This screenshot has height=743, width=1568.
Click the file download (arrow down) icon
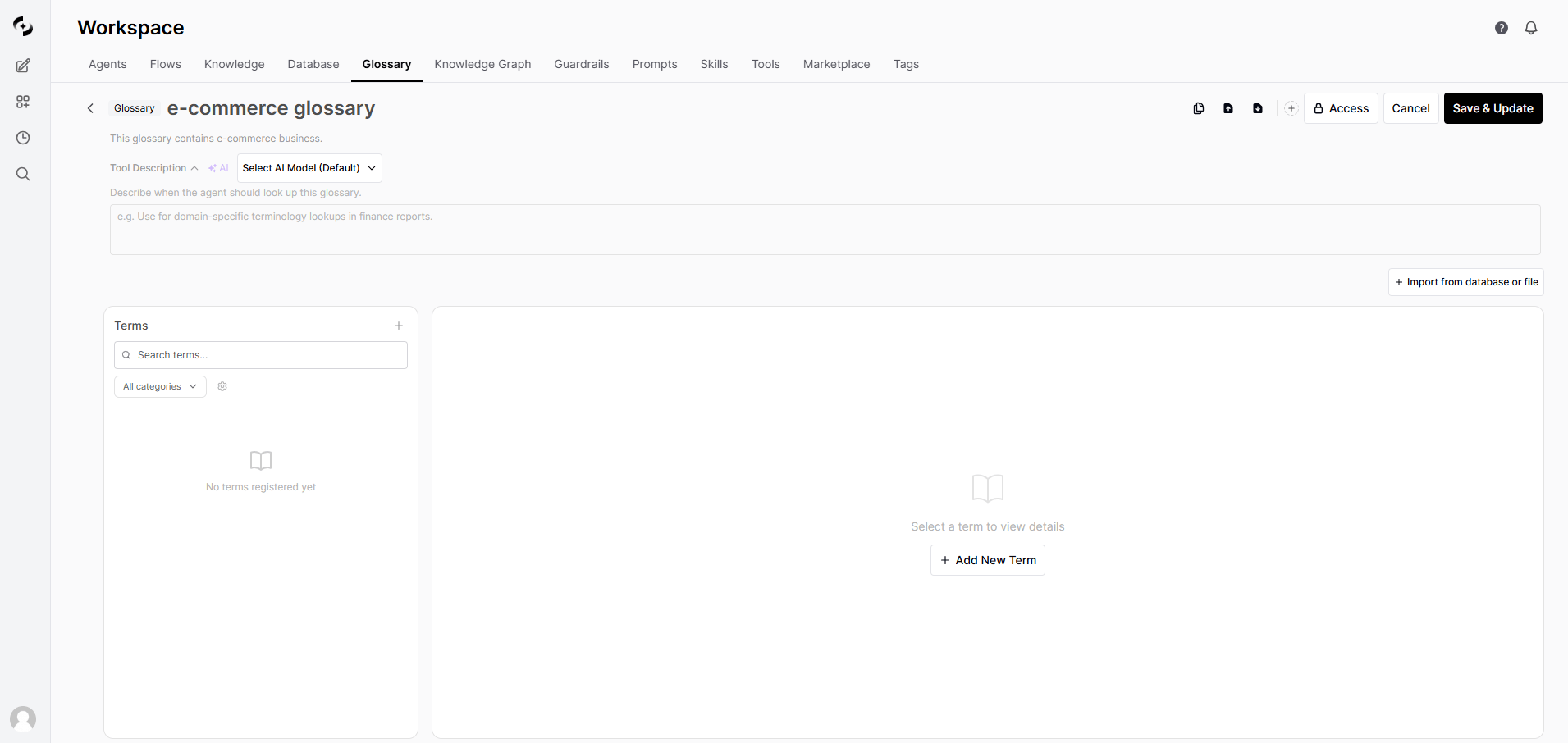1258,108
